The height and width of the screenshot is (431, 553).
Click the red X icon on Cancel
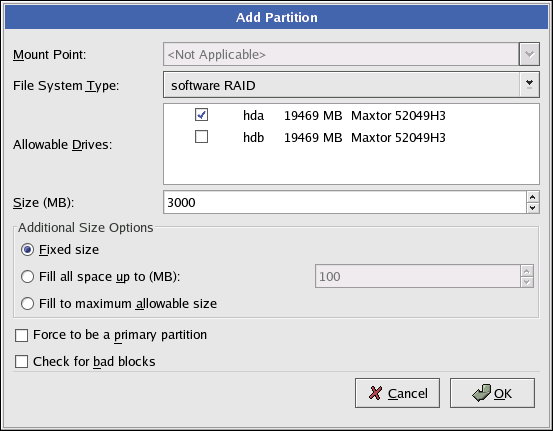point(375,393)
